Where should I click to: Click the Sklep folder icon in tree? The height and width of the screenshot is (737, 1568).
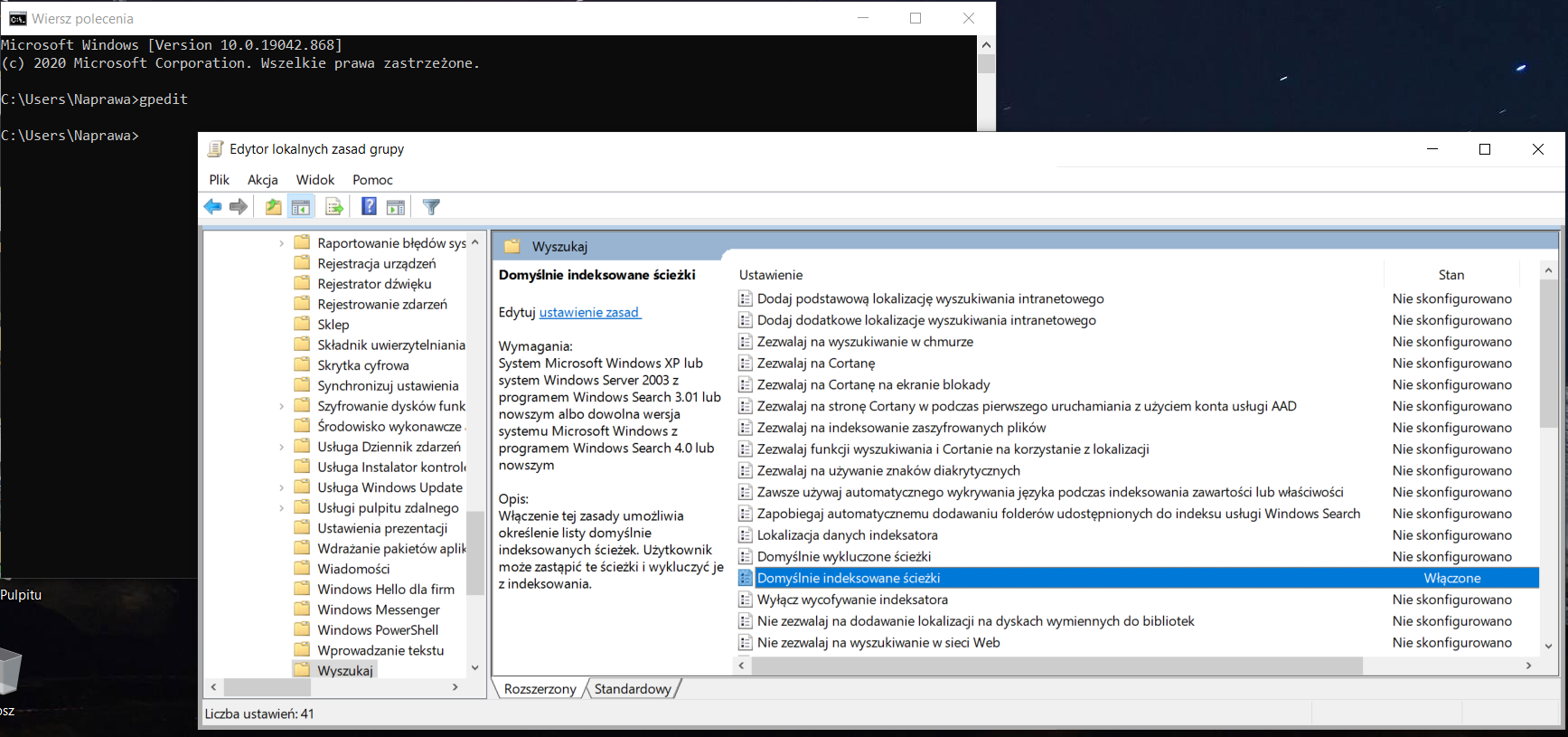tap(303, 324)
